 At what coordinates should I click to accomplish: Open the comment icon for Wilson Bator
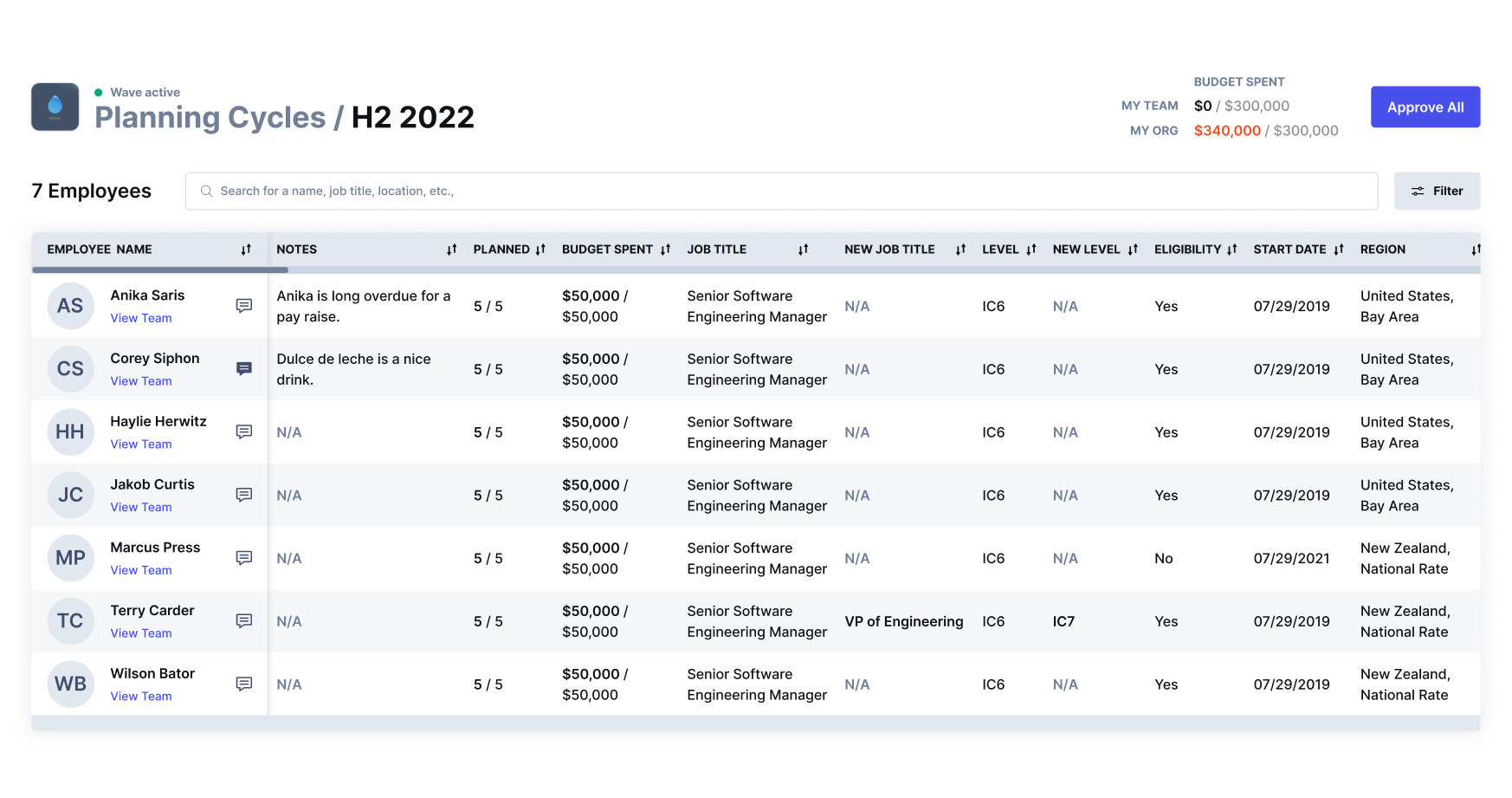[x=244, y=684]
